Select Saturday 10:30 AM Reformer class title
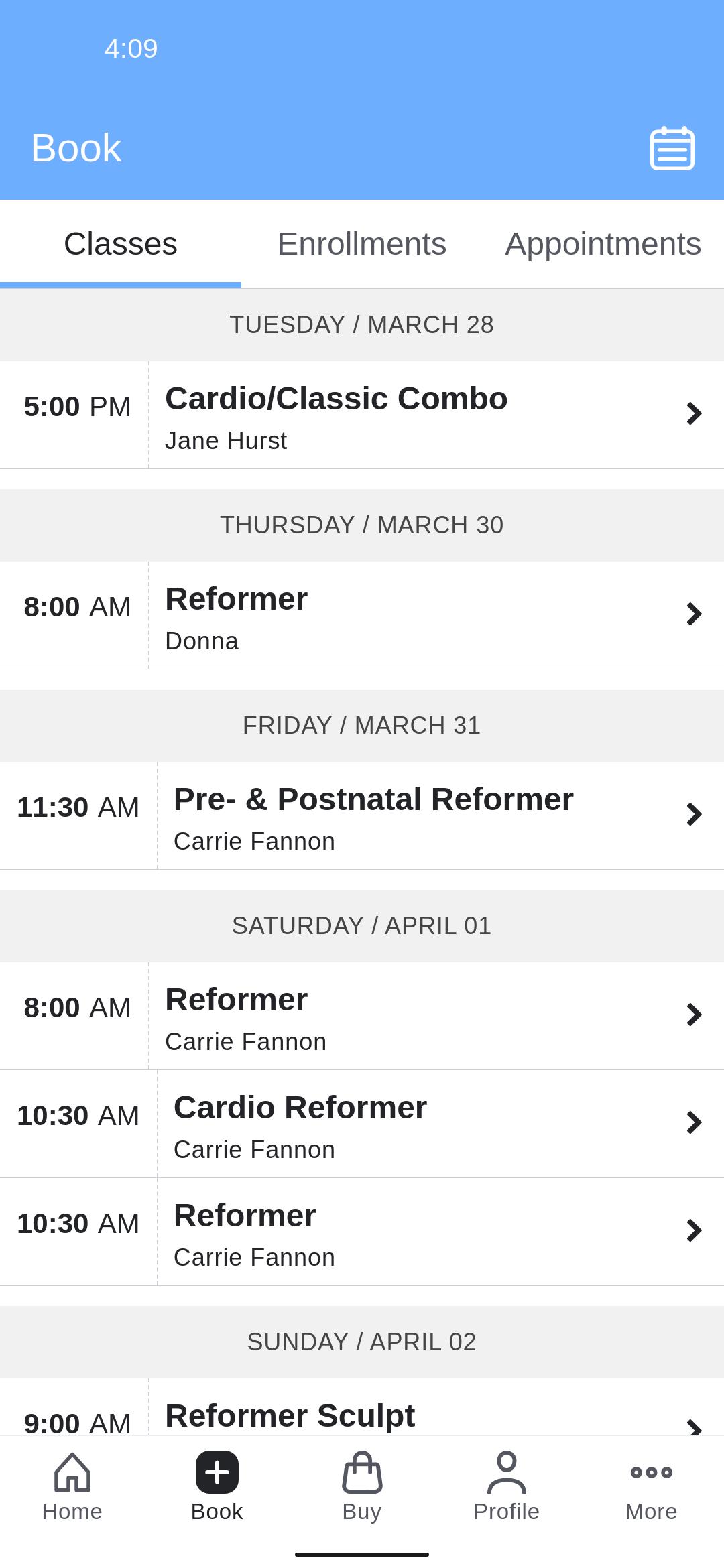This screenshot has height=1568, width=724. tap(245, 1216)
